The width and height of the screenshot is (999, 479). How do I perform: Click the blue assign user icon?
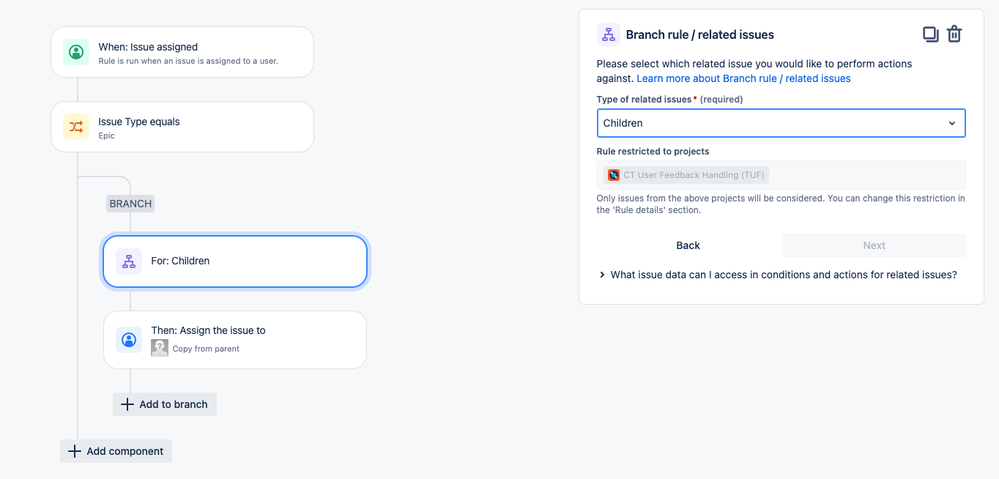point(129,340)
